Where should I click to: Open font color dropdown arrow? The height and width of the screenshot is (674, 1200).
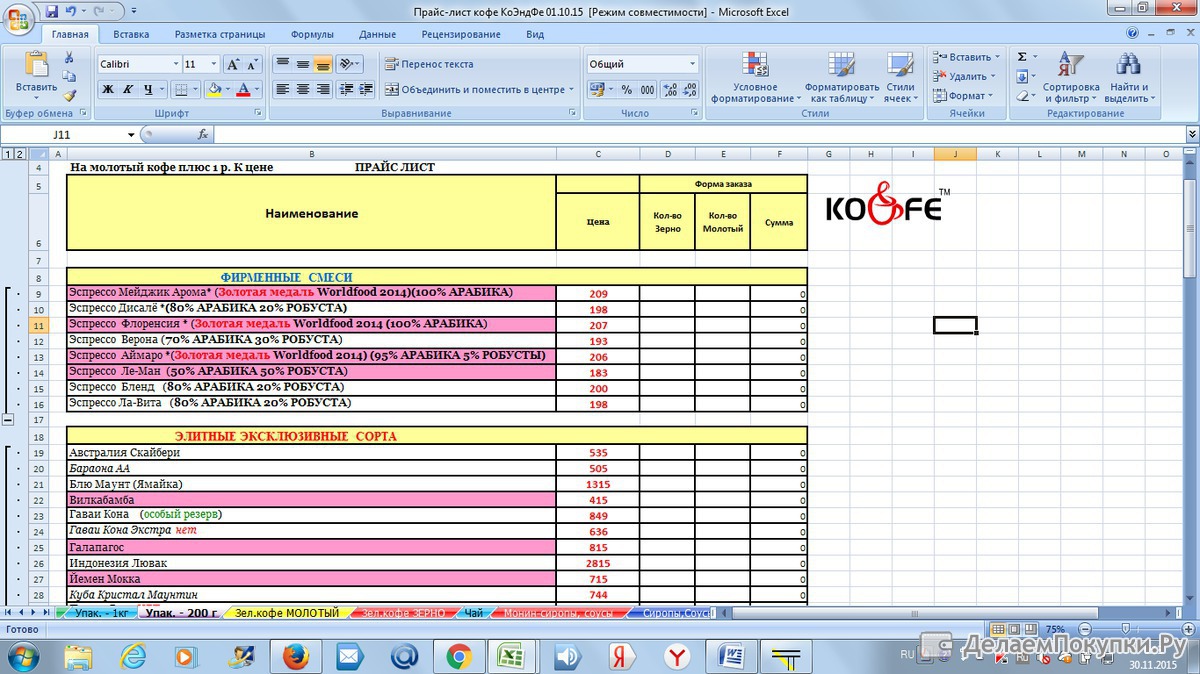[258, 89]
